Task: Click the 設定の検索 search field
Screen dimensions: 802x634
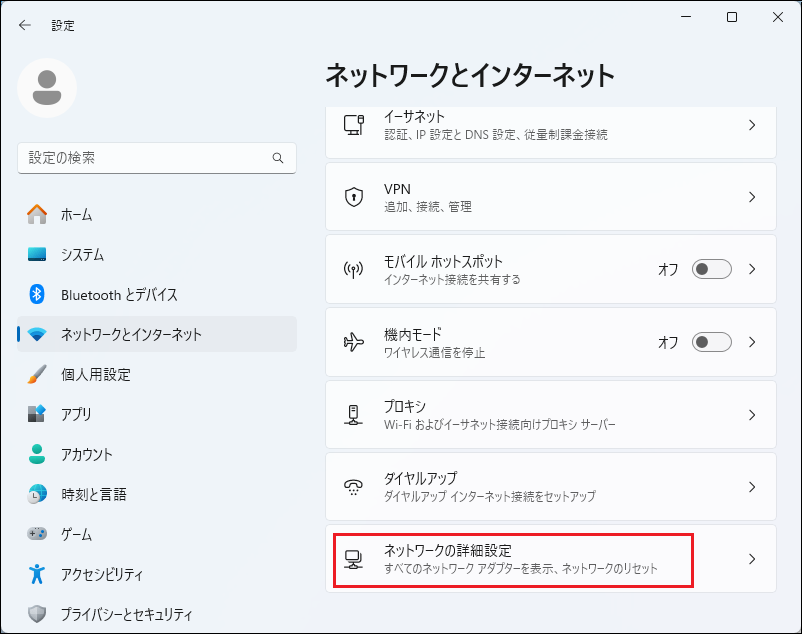Action: (x=145, y=158)
